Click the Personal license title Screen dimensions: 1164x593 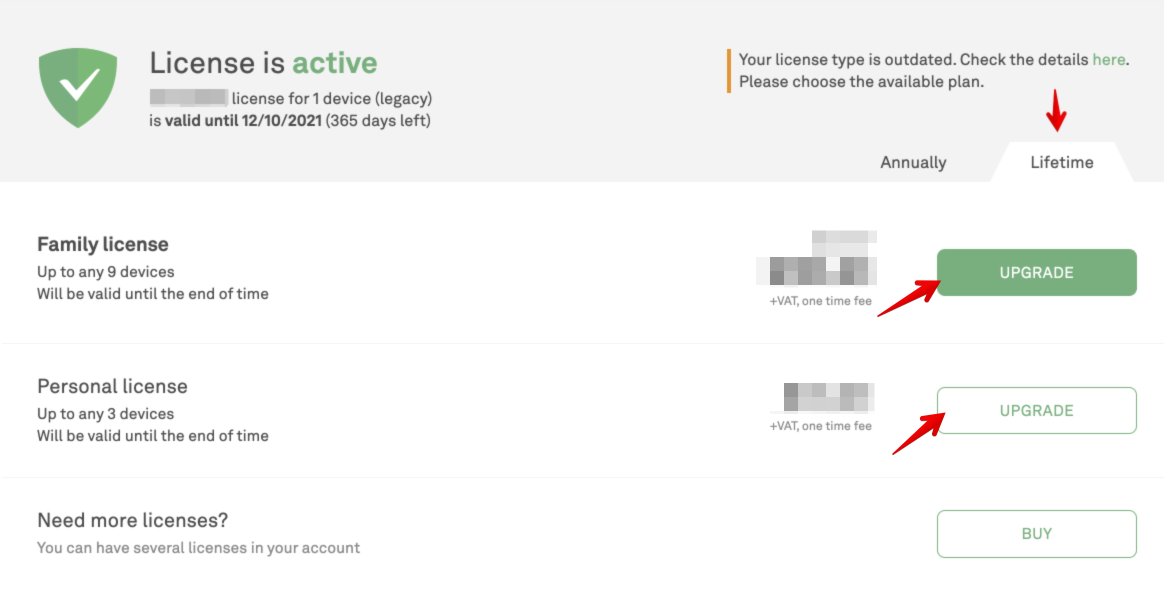pyautogui.click(x=112, y=386)
